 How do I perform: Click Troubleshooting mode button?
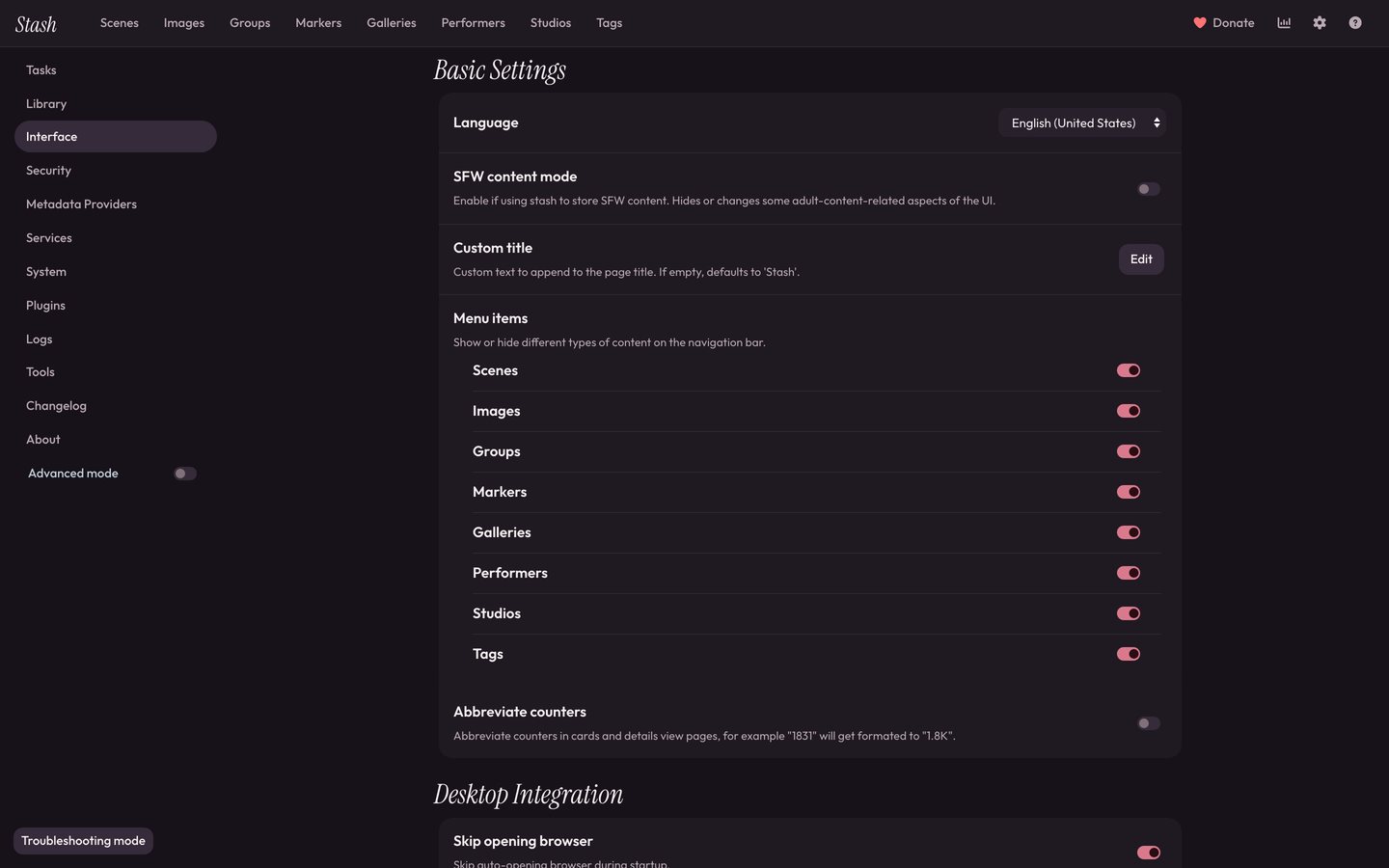click(x=83, y=841)
